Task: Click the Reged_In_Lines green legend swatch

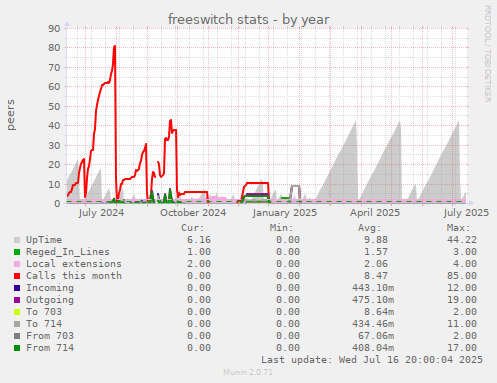Action: 17,252
